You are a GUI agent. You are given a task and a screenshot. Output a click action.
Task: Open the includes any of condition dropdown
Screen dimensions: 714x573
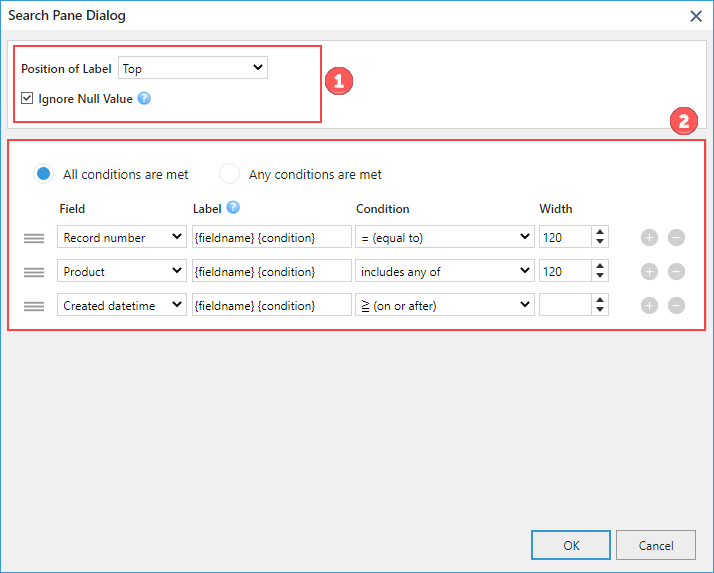click(x=444, y=271)
